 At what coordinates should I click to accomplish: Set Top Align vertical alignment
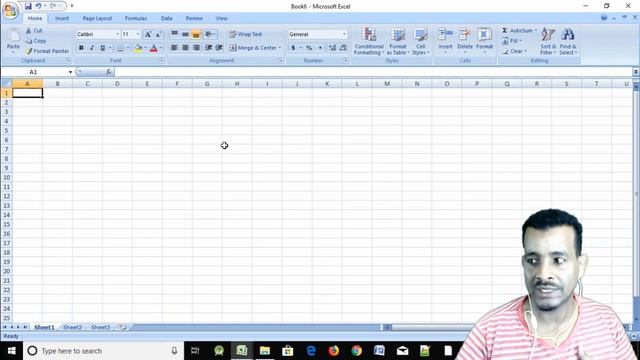(174, 34)
